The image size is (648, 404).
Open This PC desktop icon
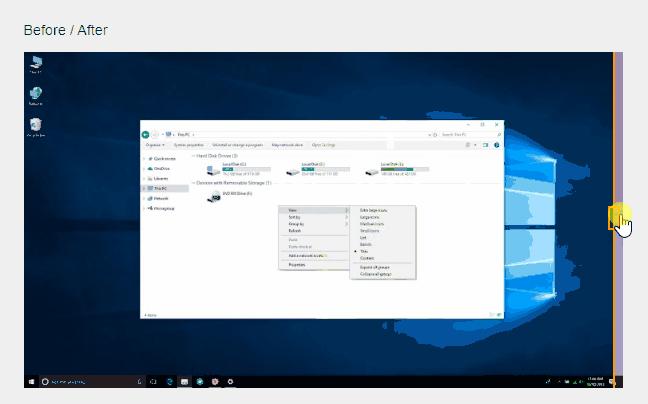(36, 64)
